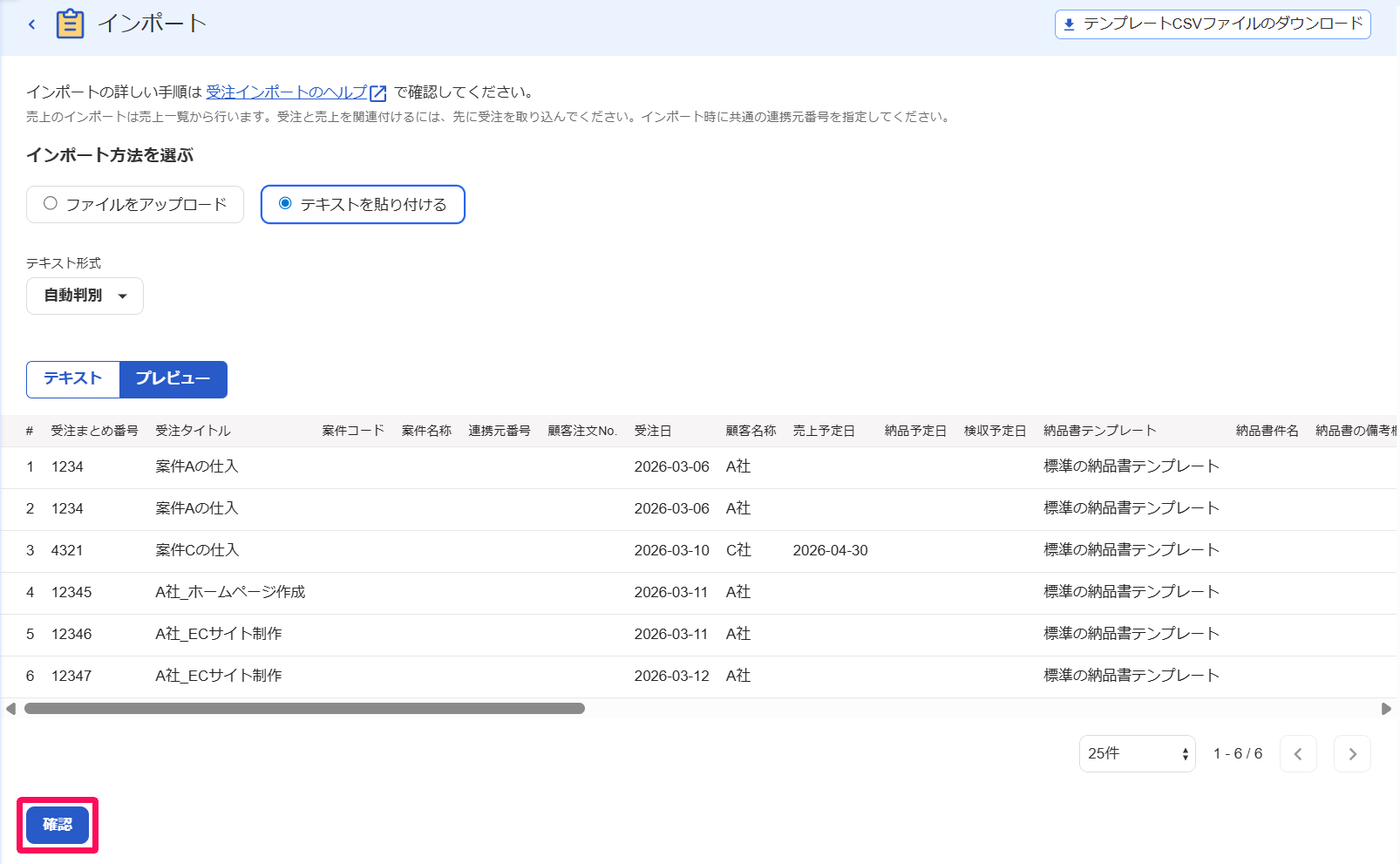The height and width of the screenshot is (864, 1400).
Task: Open the 受注インポートのヘルプ link
Action: (x=287, y=92)
